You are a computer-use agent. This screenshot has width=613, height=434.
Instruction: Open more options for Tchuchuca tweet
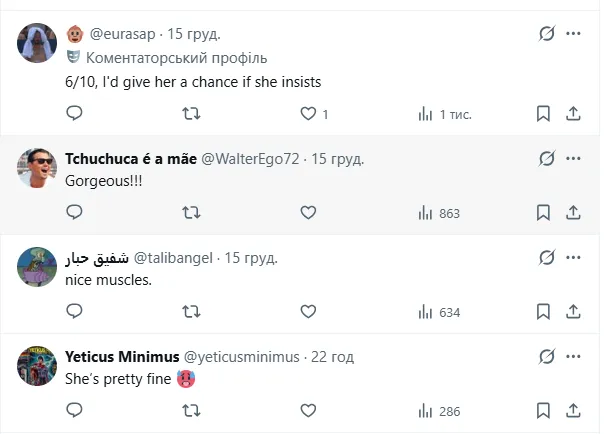pyautogui.click(x=574, y=158)
